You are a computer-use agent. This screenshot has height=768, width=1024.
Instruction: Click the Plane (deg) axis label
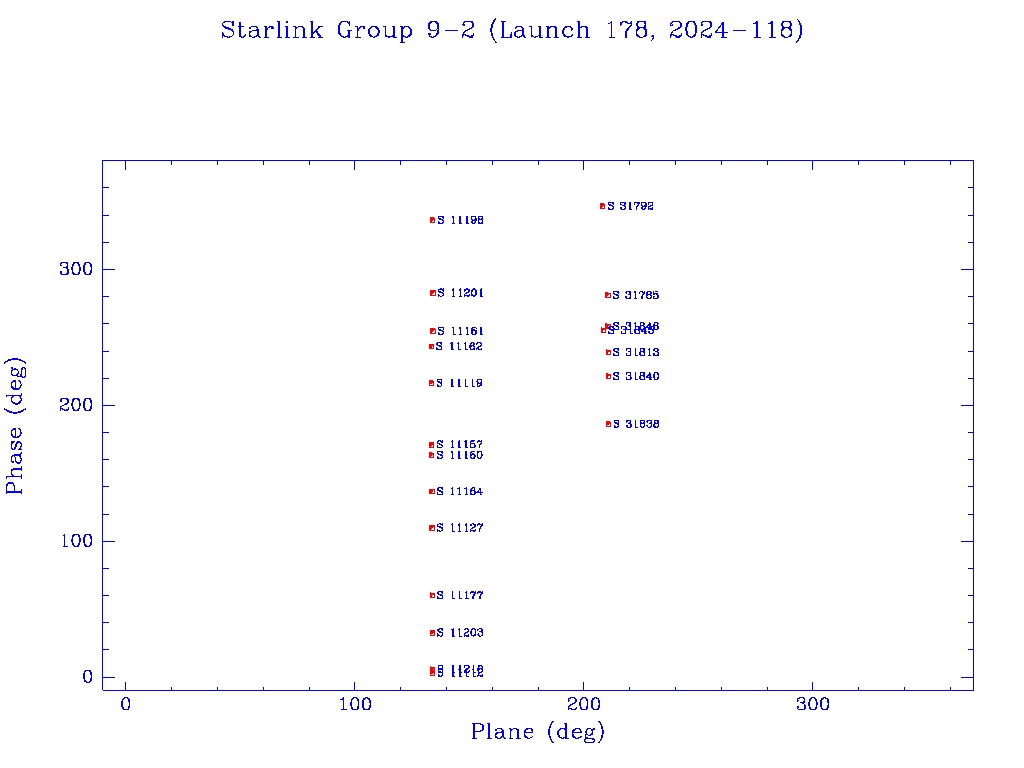tap(538, 732)
